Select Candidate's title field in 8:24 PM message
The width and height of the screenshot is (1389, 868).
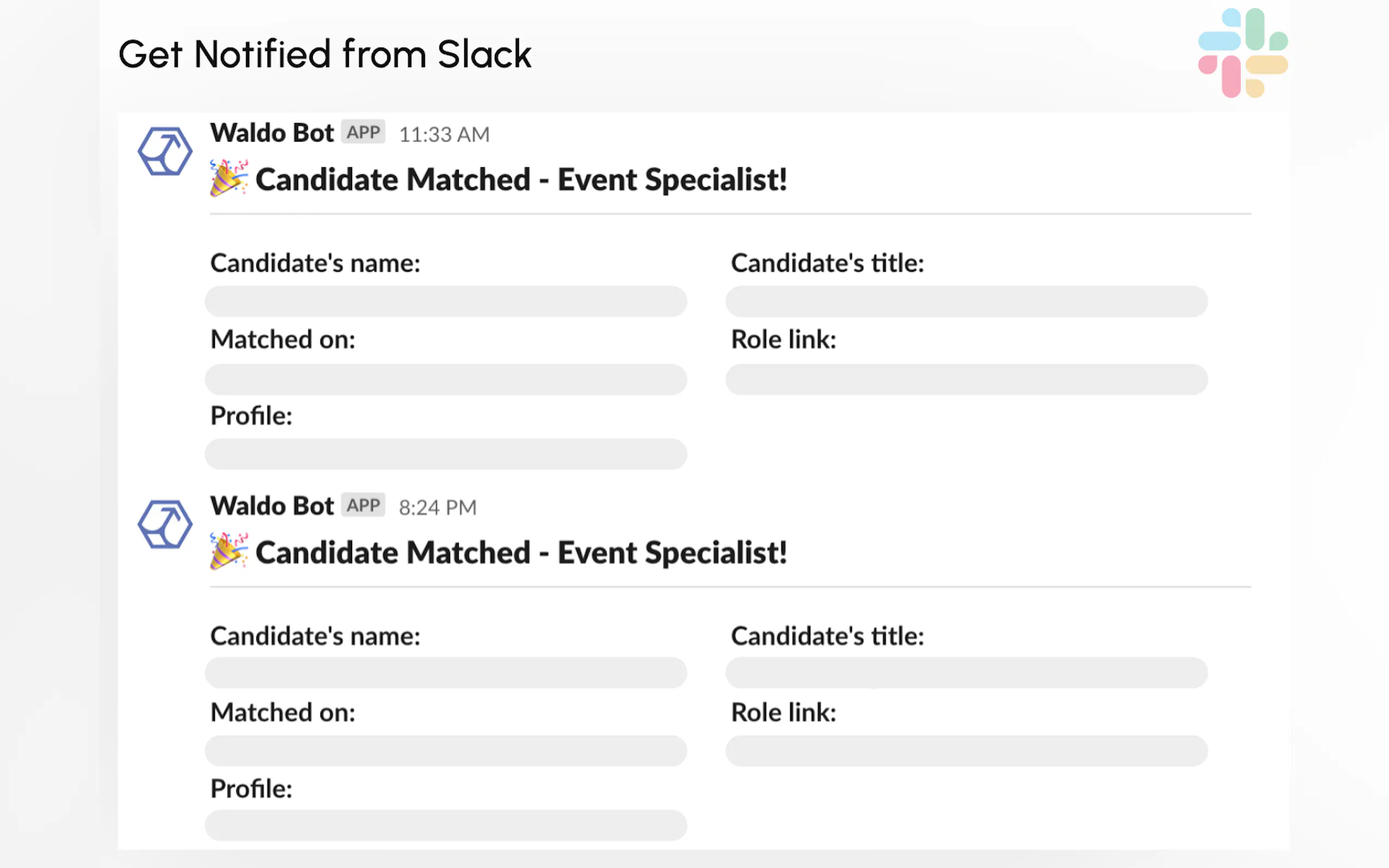(x=966, y=673)
